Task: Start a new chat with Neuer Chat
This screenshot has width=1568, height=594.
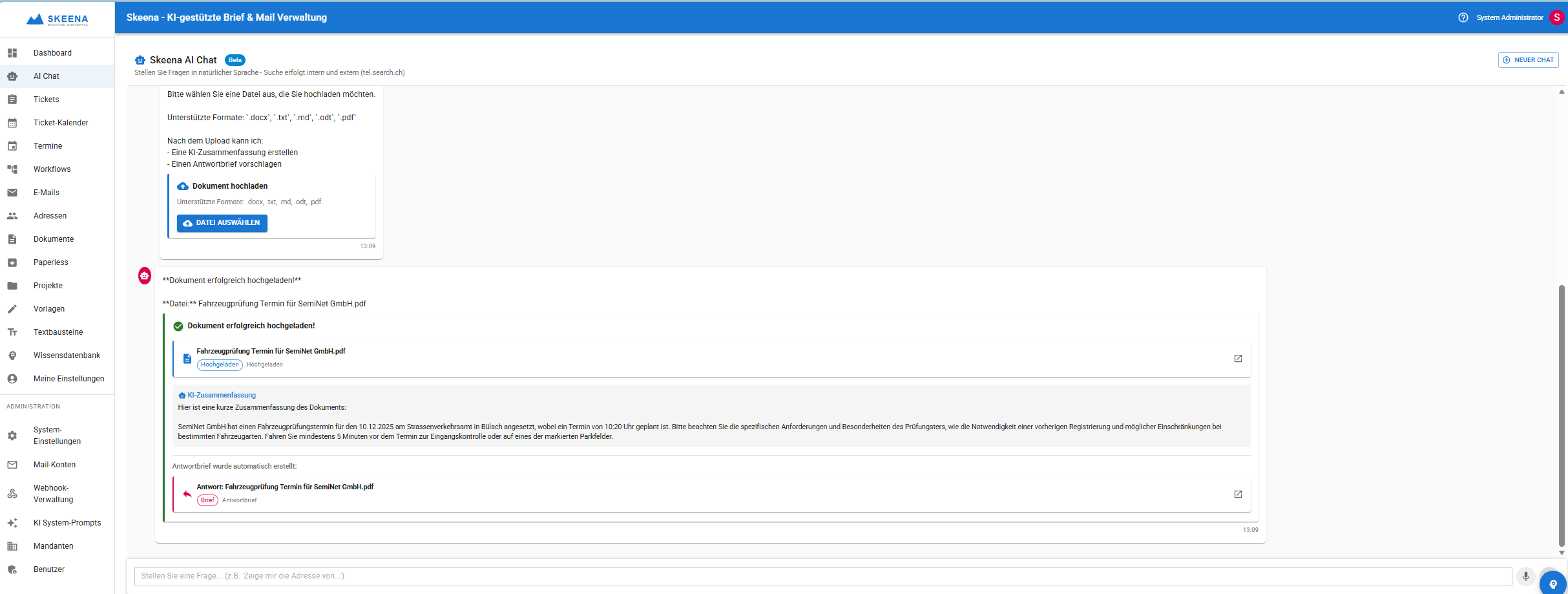Action: (1528, 60)
